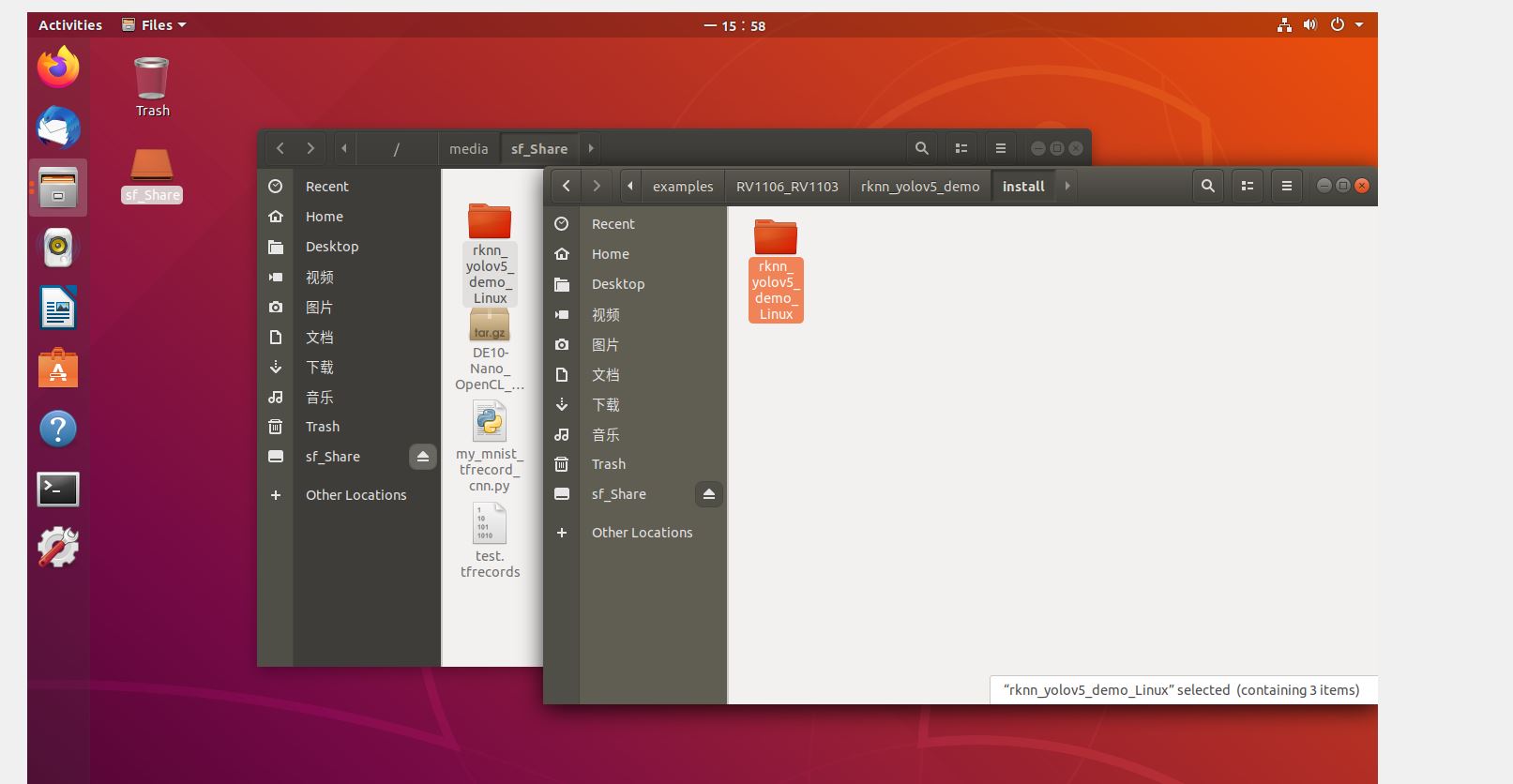
Task: Open hamburger menu in sf_Share window
Action: pyautogui.click(x=1001, y=148)
